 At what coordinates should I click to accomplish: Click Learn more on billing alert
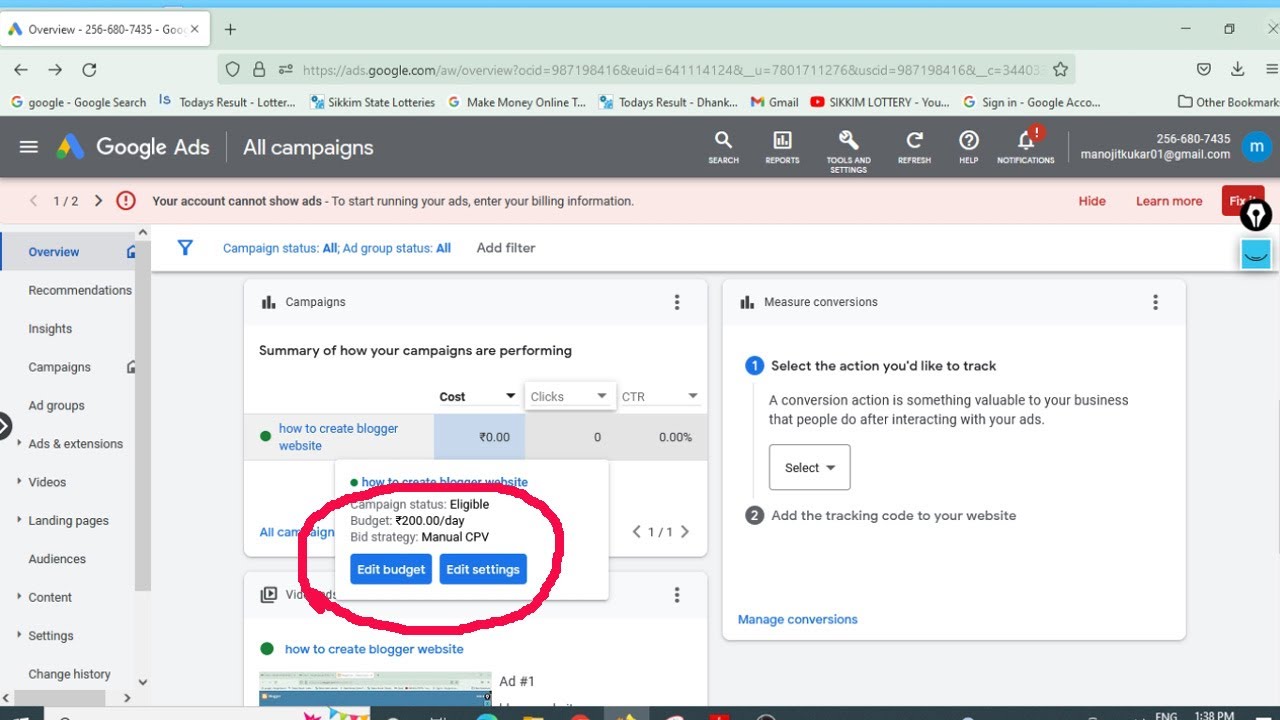tap(1169, 201)
